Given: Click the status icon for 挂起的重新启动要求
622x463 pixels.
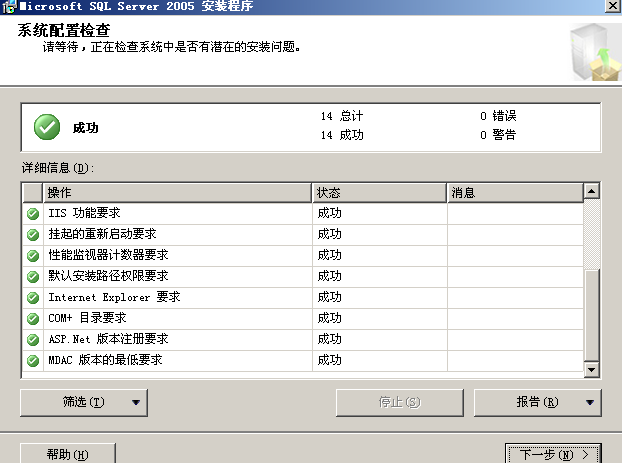Looking at the screenshot, I should [33, 235].
